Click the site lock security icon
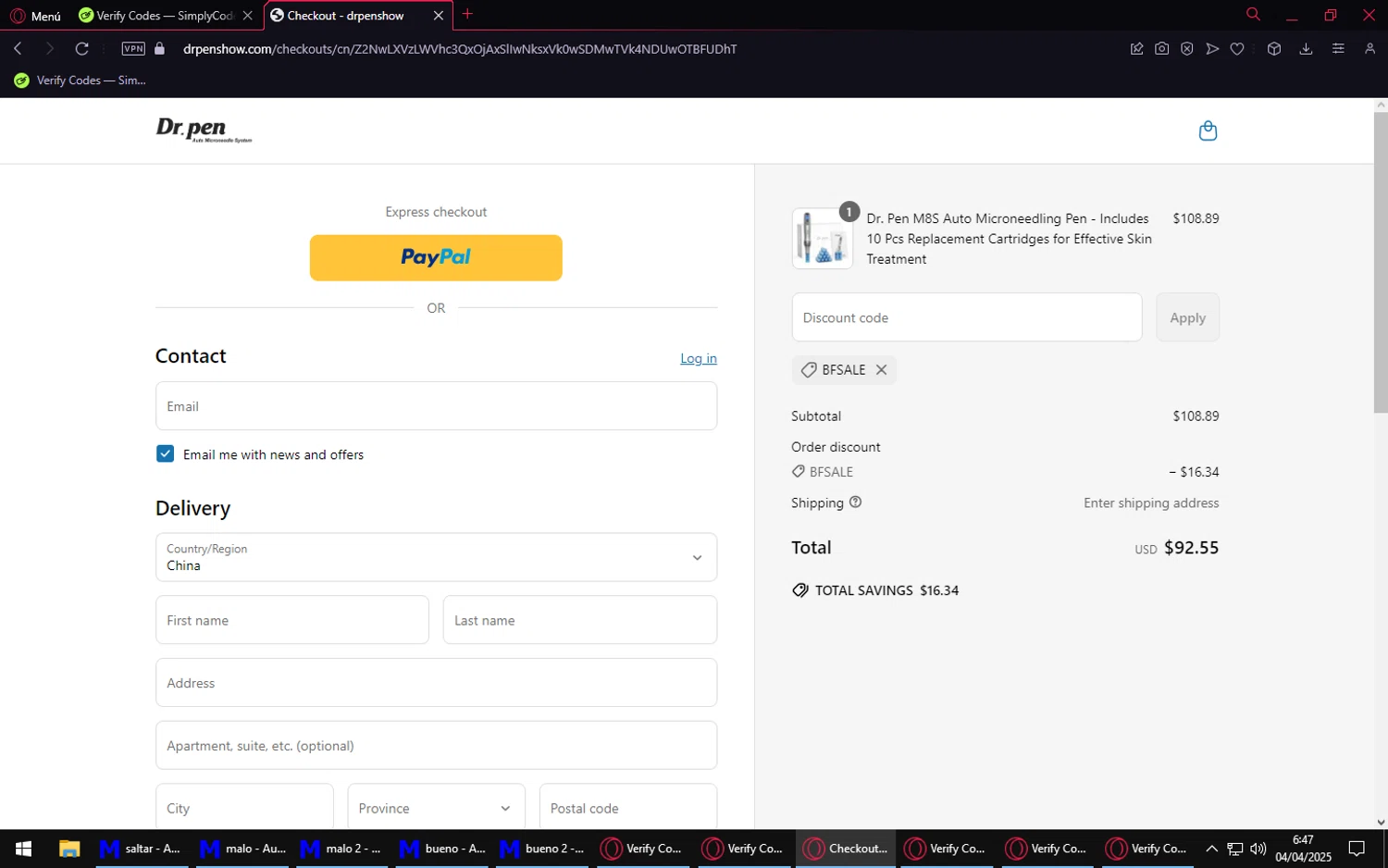Screen dimensions: 1388x868 159,48
